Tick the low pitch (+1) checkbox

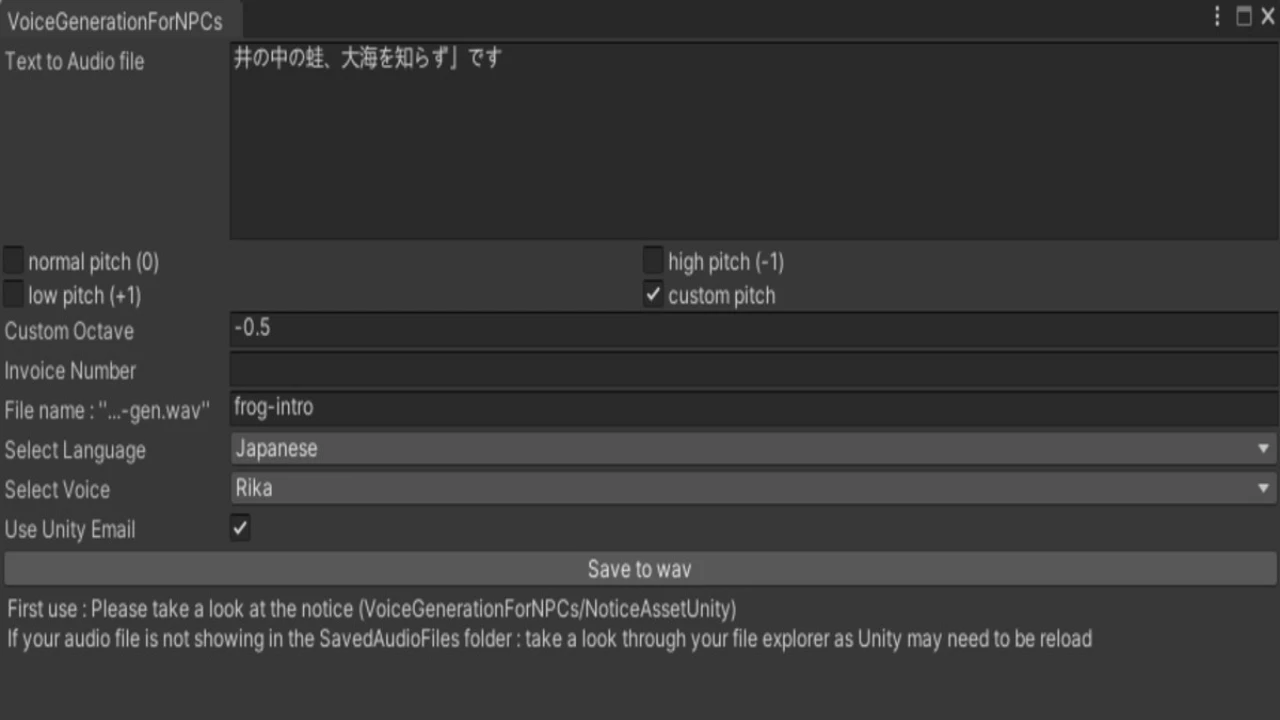[x=14, y=295]
